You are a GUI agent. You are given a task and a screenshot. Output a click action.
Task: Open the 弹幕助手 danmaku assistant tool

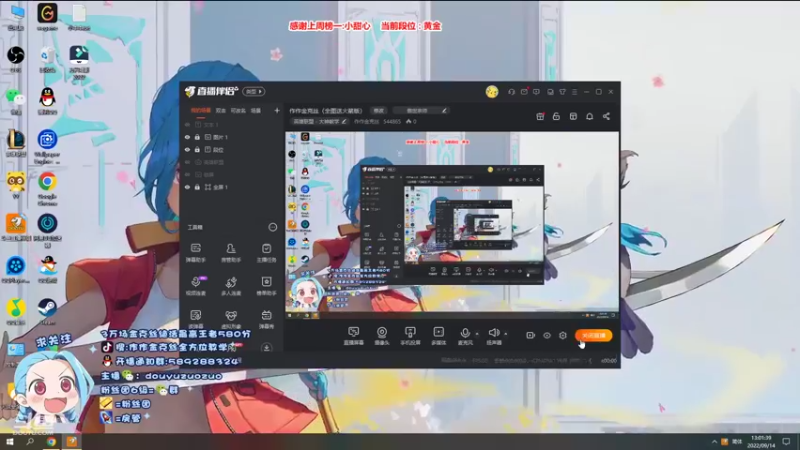point(196,253)
